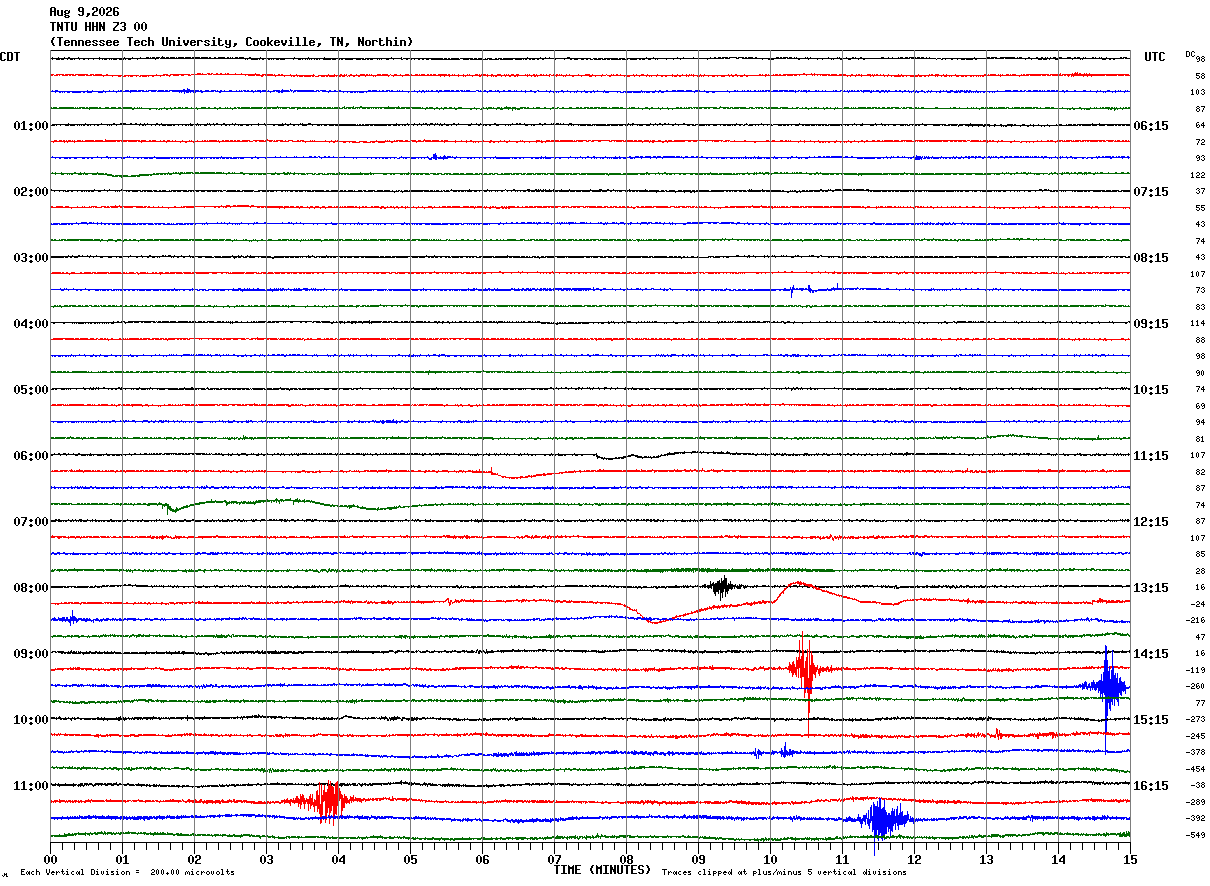Click the blue seismic burst near minute 14.7

pyautogui.click(x=1105, y=687)
